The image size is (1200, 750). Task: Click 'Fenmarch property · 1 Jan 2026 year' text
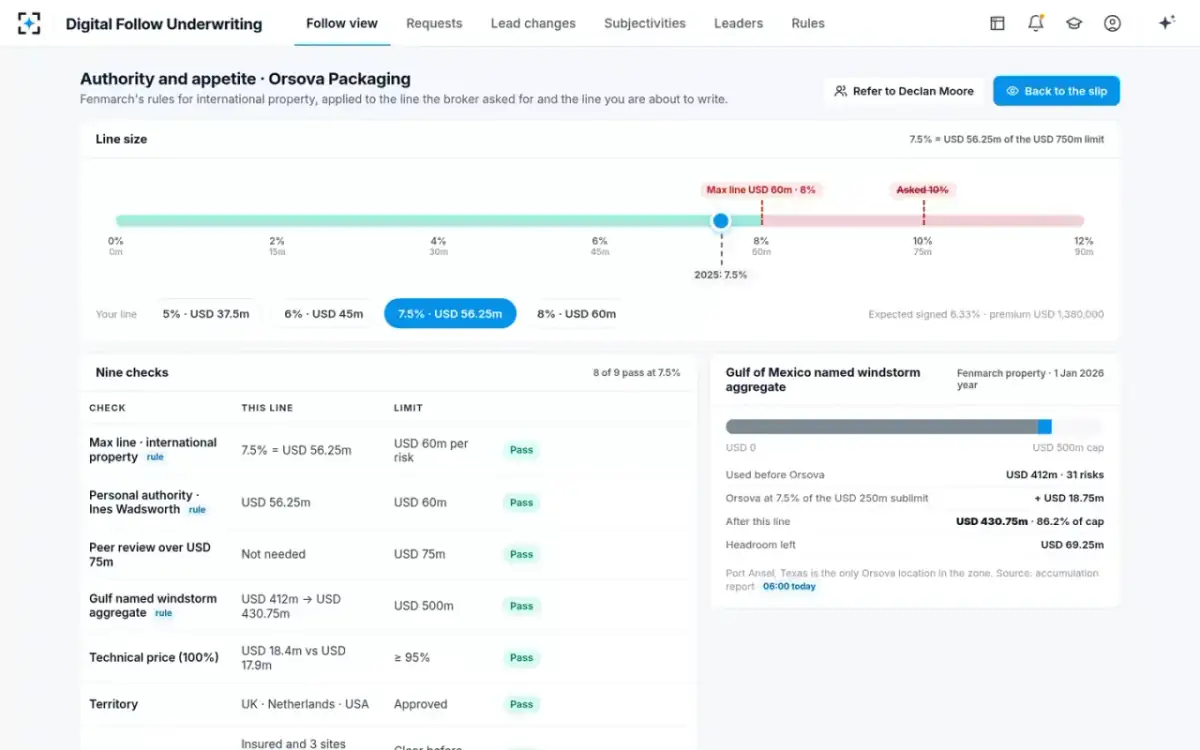tap(1030, 379)
